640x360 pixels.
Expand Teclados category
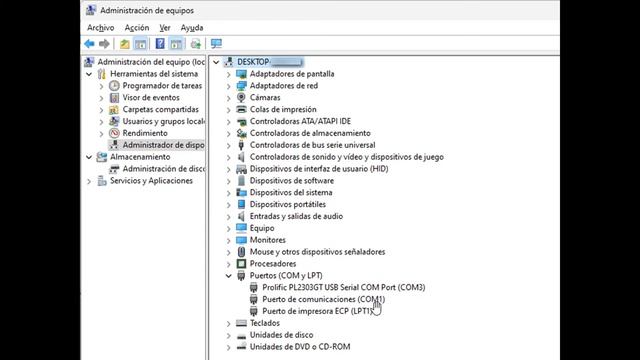(x=229, y=323)
